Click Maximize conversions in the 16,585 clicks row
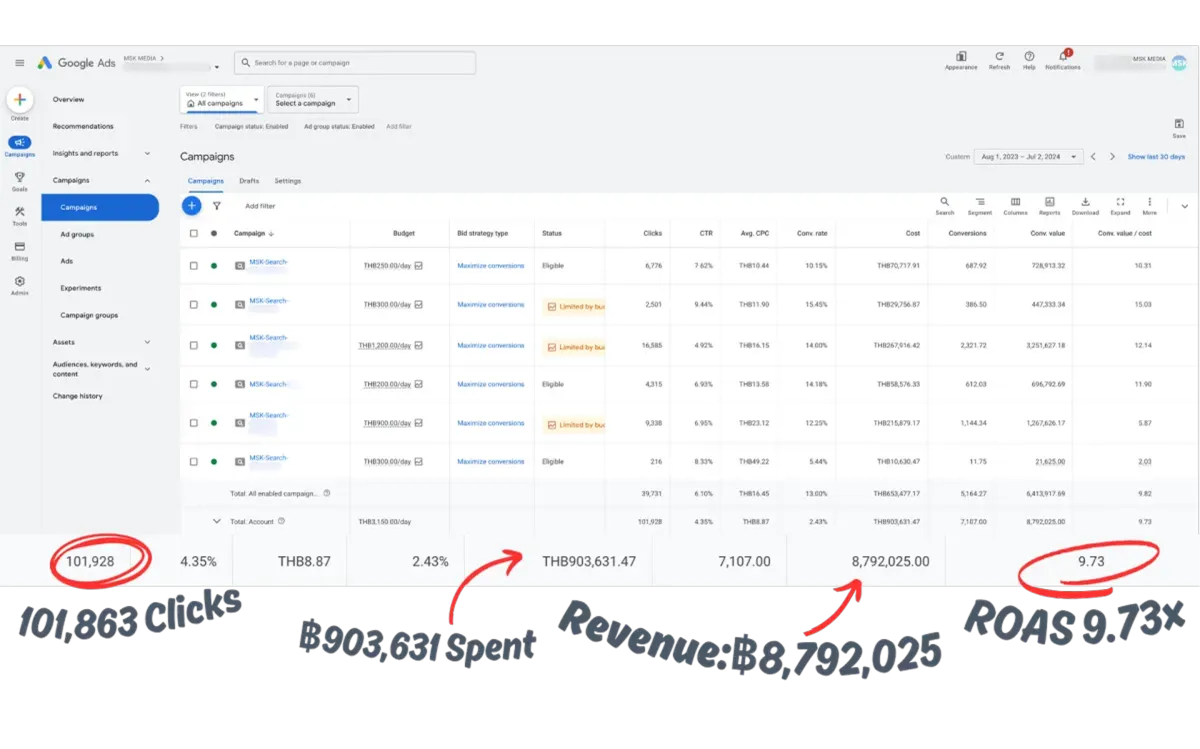This screenshot has height=749, width=1200. (491, 345)
